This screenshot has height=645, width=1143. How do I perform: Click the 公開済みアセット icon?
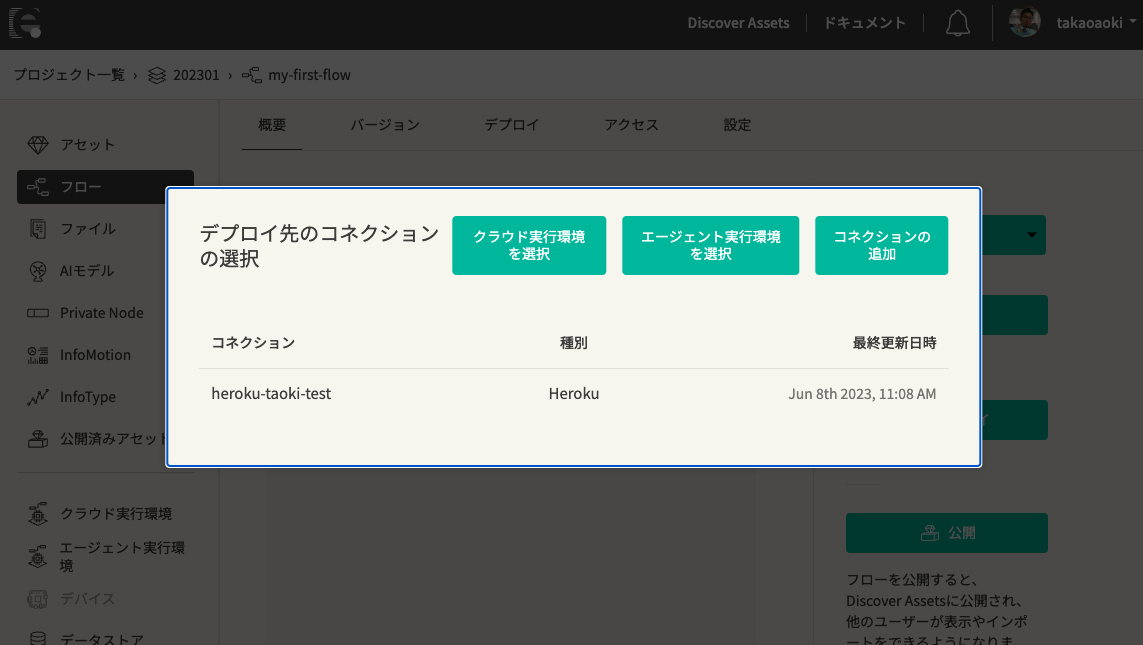pyautogui.click(x=37, y=438)
